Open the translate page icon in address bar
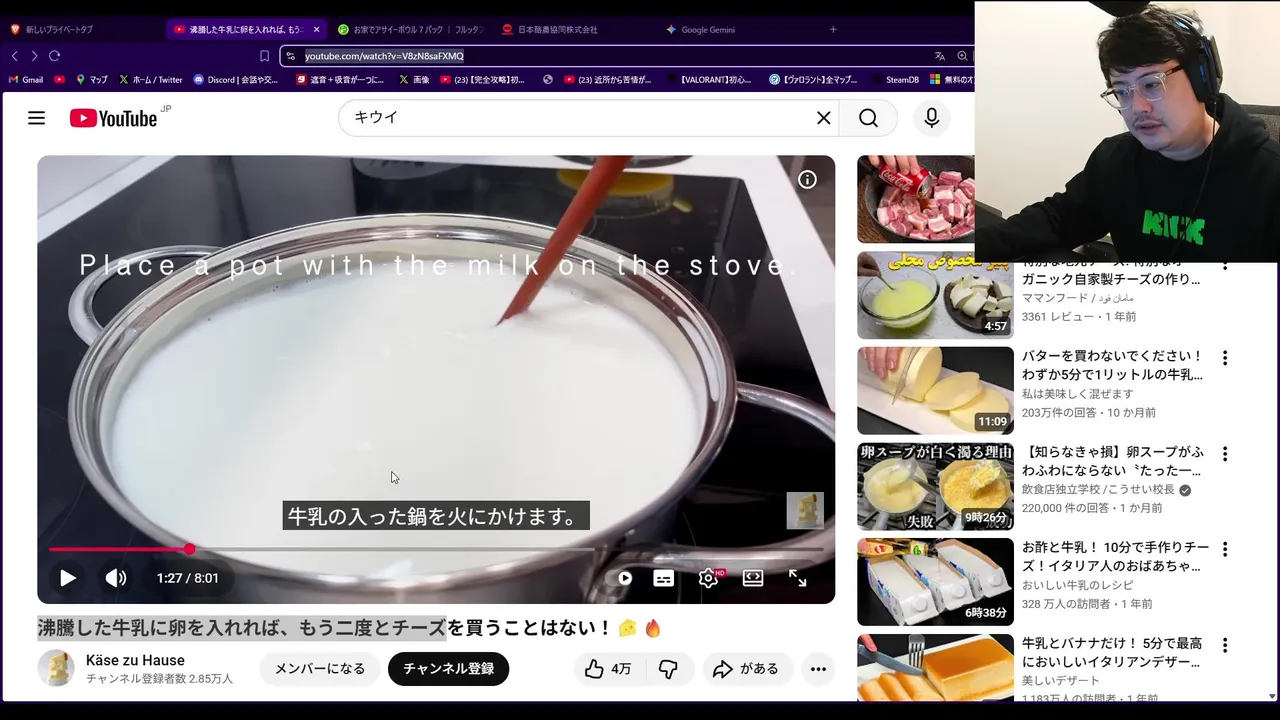This screenshot has width=1280, height=720. pos(940,56)
